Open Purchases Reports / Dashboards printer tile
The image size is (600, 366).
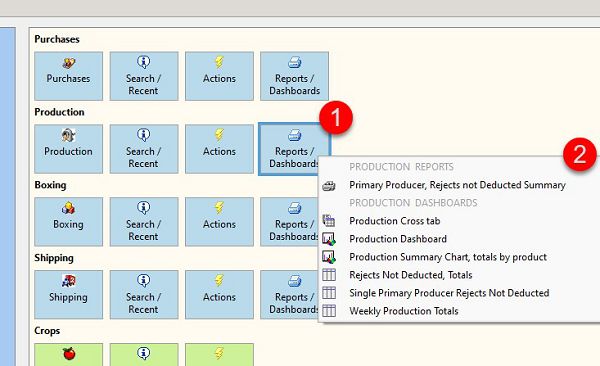tap(294, 76)
